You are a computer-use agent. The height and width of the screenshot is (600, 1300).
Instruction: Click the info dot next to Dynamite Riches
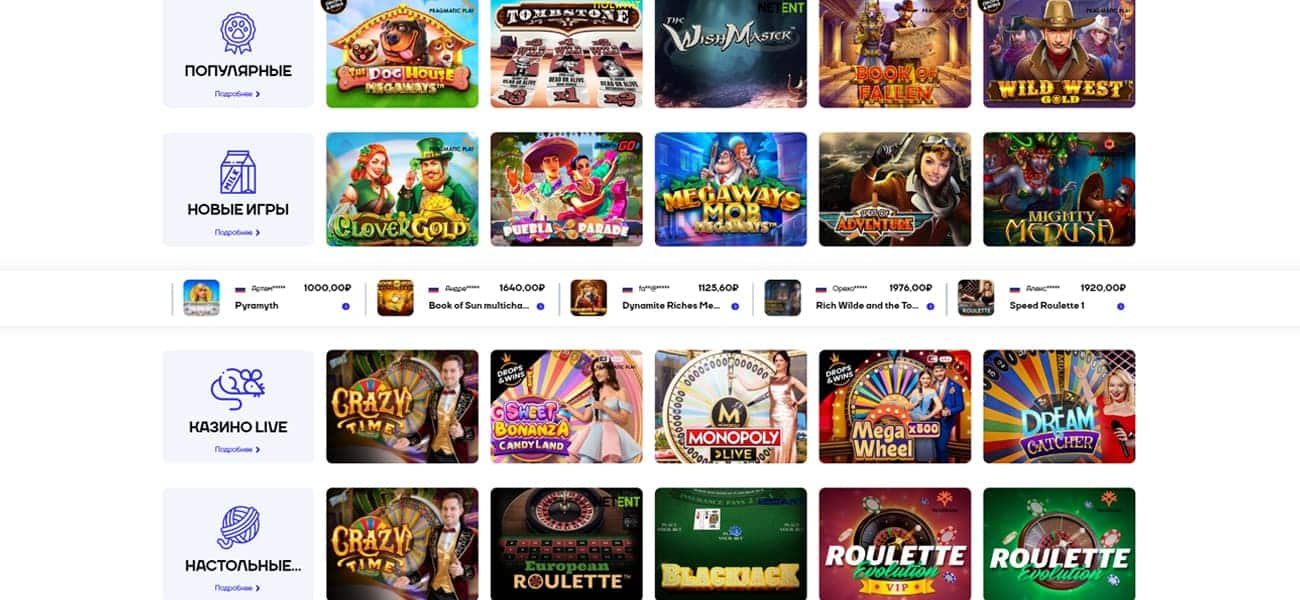coord(735,306)
